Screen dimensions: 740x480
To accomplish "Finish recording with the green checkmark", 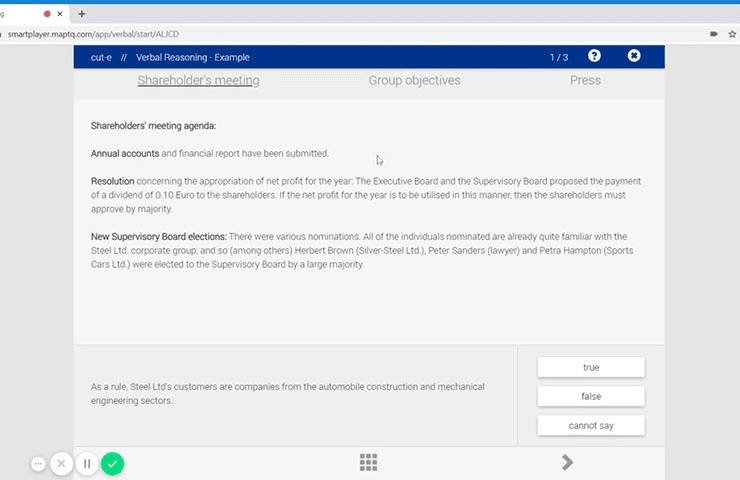I will click(x=113, y=464).
